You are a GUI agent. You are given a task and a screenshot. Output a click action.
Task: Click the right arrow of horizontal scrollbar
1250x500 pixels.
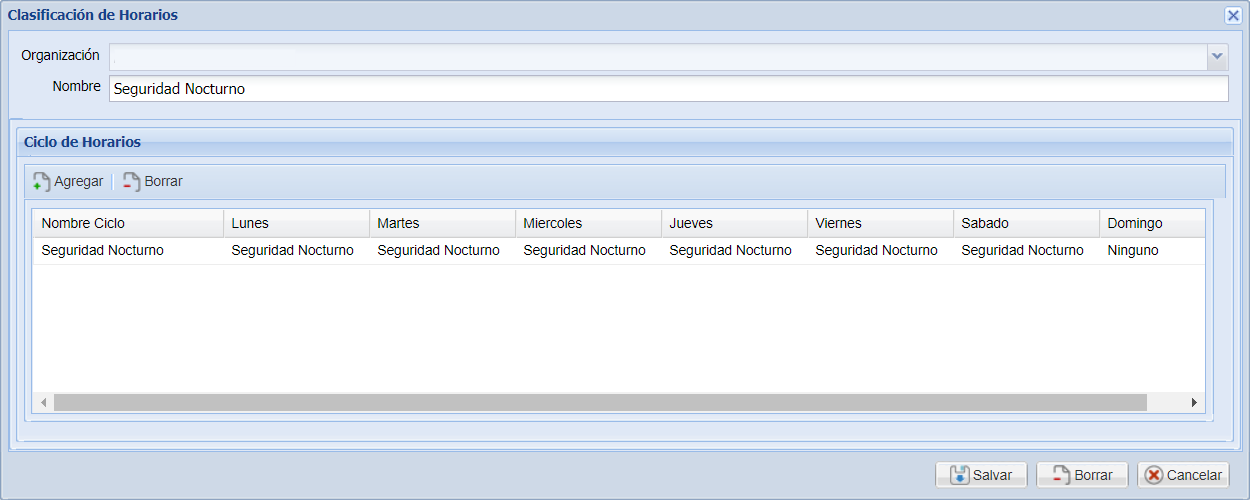pyautogui.click(x=1194, y=403)
